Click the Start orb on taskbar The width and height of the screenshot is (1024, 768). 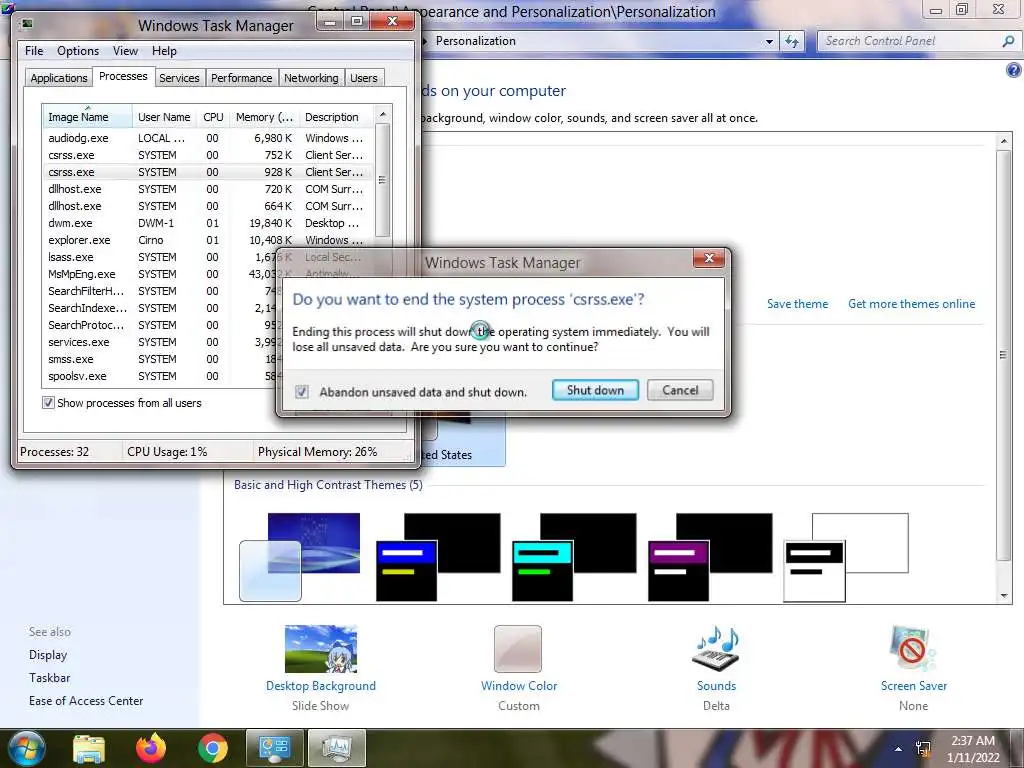tap(25, 748)
